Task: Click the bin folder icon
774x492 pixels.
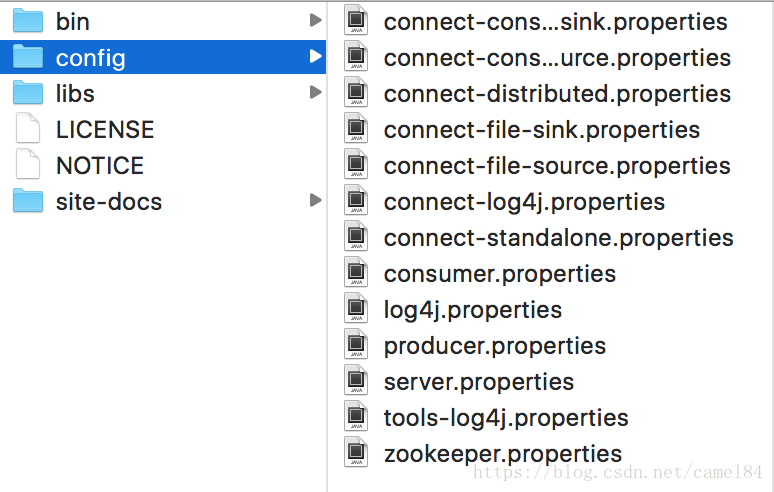Action: tap(28, 21)
